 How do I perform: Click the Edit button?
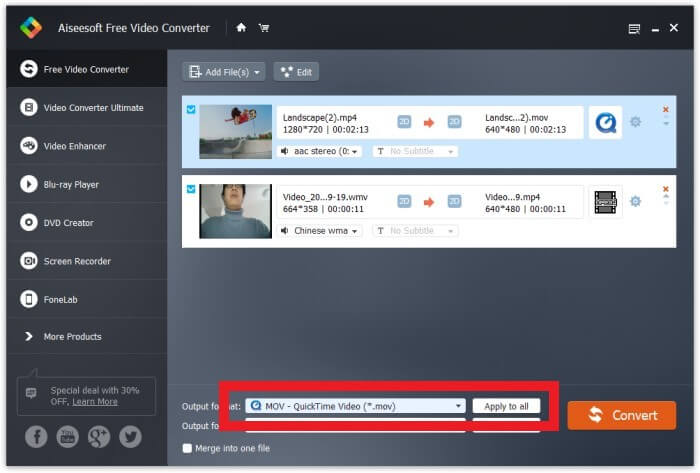pyautogui.click(x=296, y=72)
